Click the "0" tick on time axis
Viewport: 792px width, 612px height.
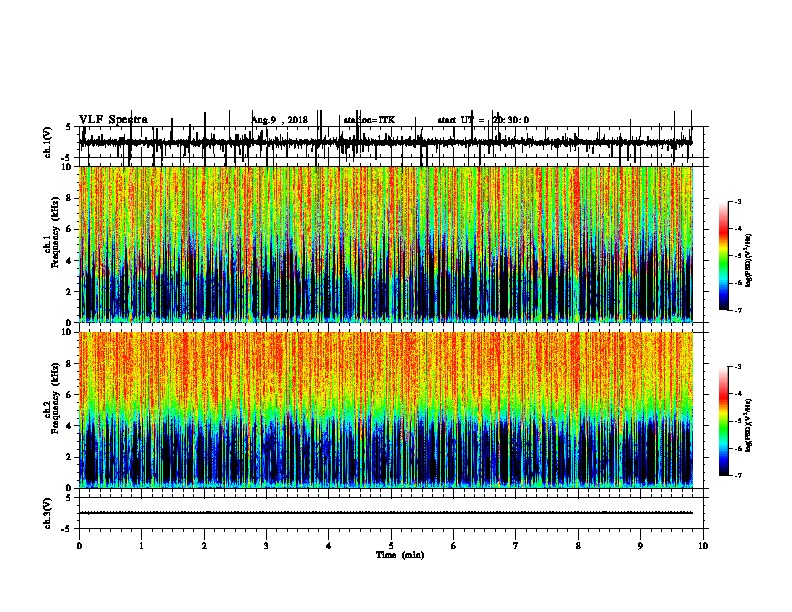pyautogui.click(x=79, y=546)
